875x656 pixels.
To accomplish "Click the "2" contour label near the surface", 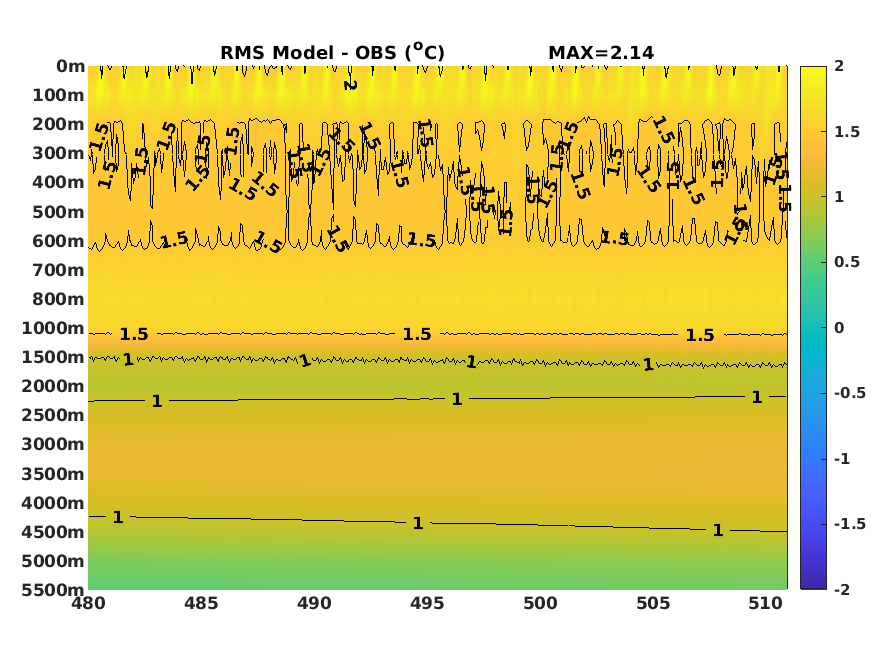I will point(350,85).
